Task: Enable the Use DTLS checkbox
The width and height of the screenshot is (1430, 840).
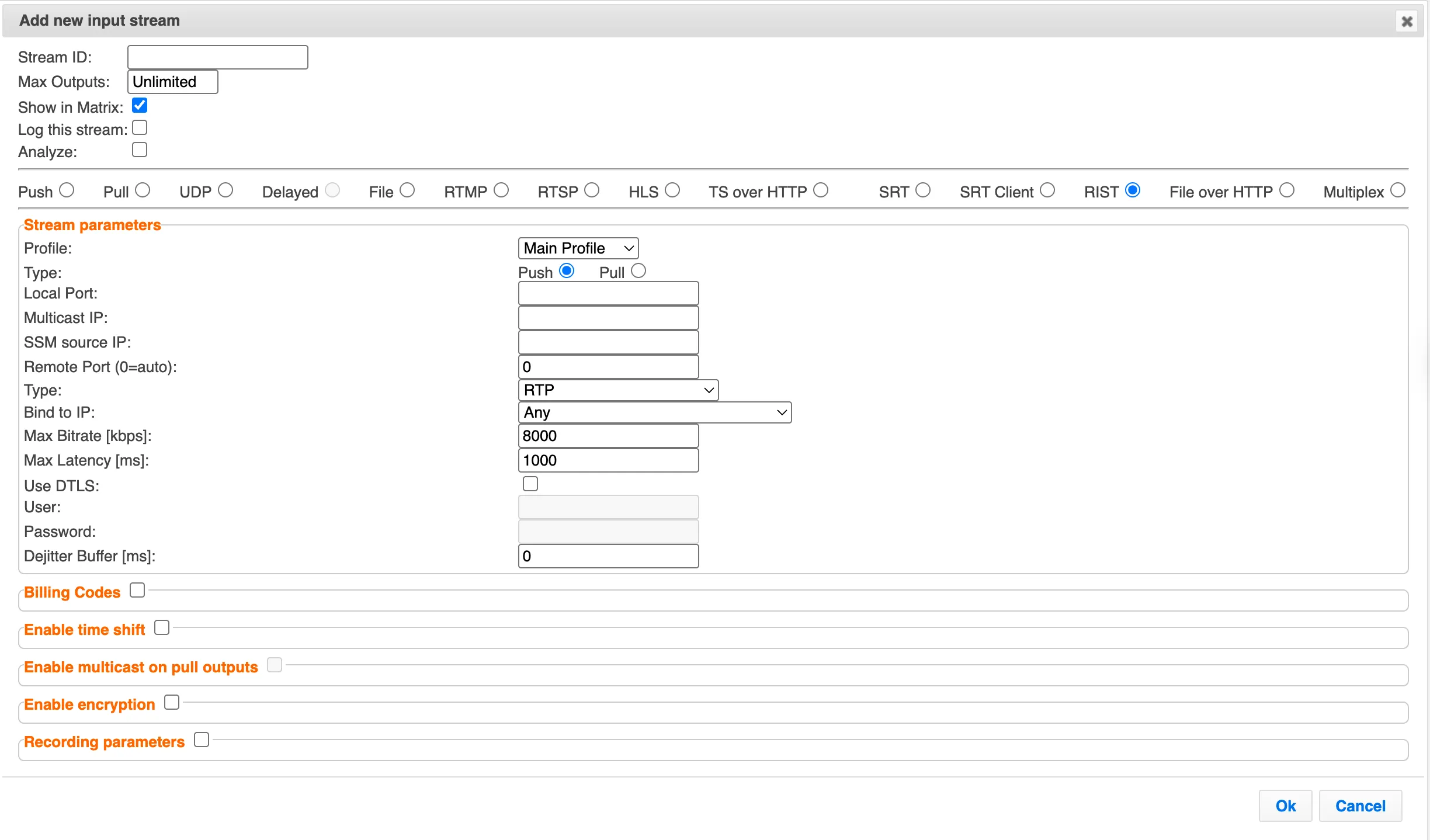Action: pyautogui.click(x=530, y=484)
